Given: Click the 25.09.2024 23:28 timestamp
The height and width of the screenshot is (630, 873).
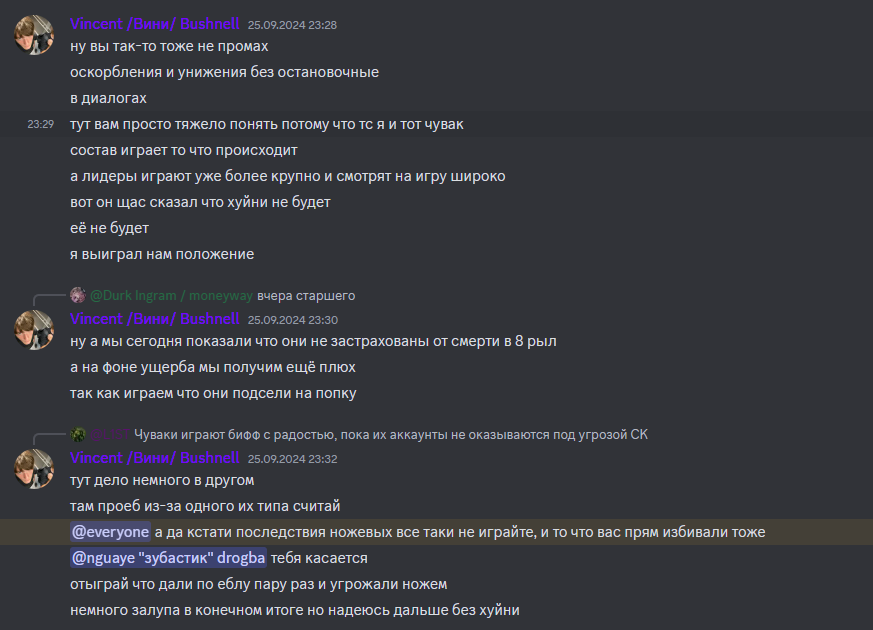Looking at the screenshot, I should (292, 25).
